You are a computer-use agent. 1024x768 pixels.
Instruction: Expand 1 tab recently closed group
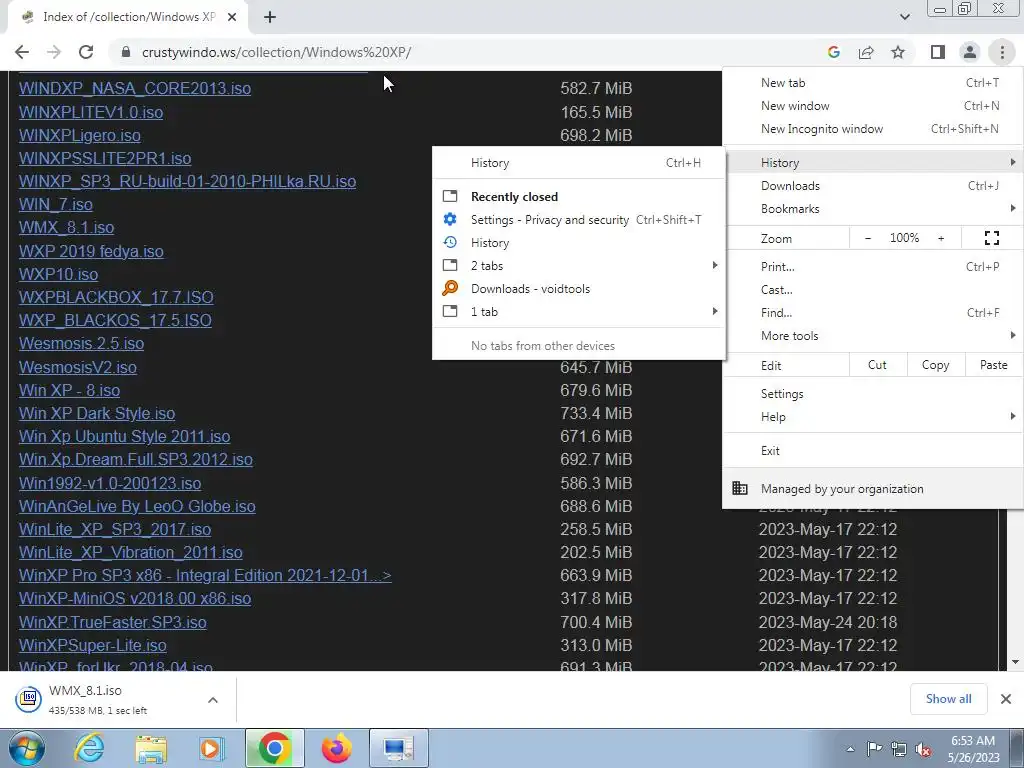(x=579, y=312)
